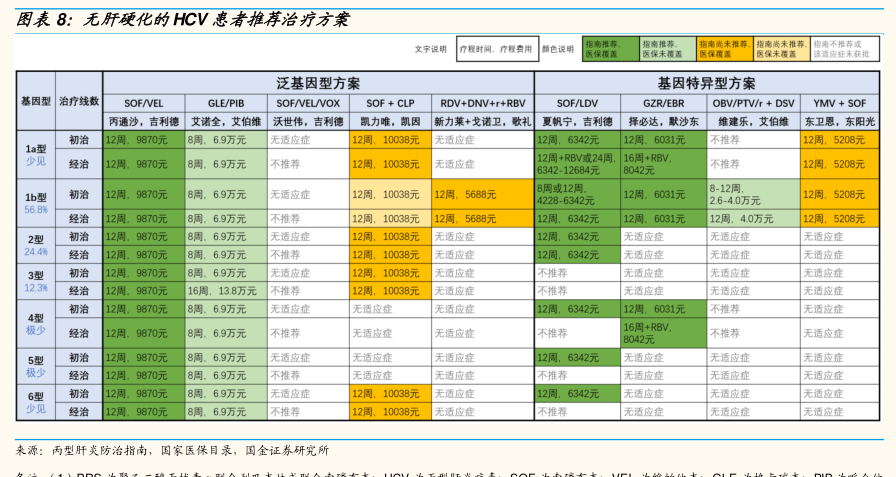Select the YMV + SOF column header

click(839, 103)
